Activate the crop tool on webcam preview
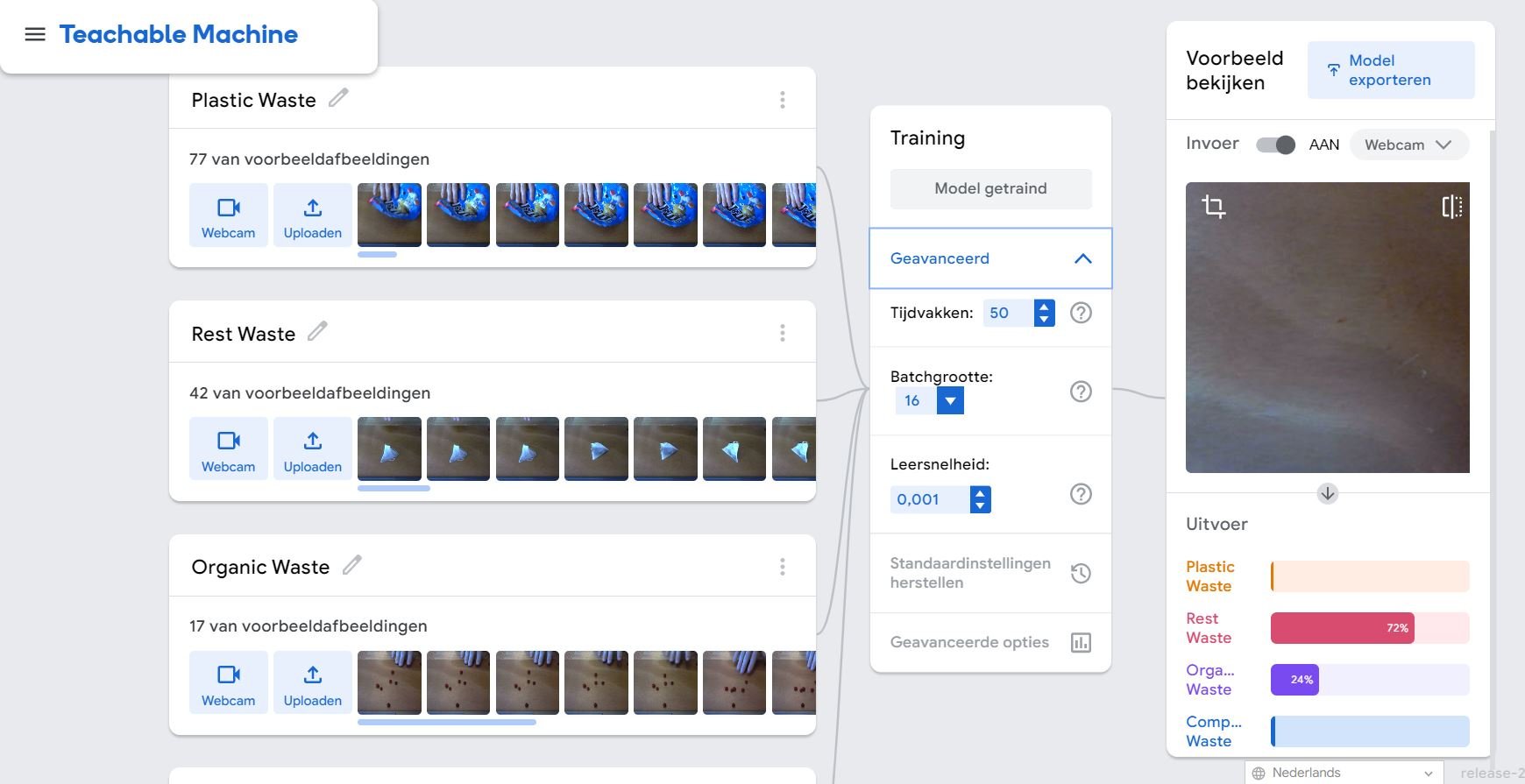 pyautogui.click(x=1214, y=207)
